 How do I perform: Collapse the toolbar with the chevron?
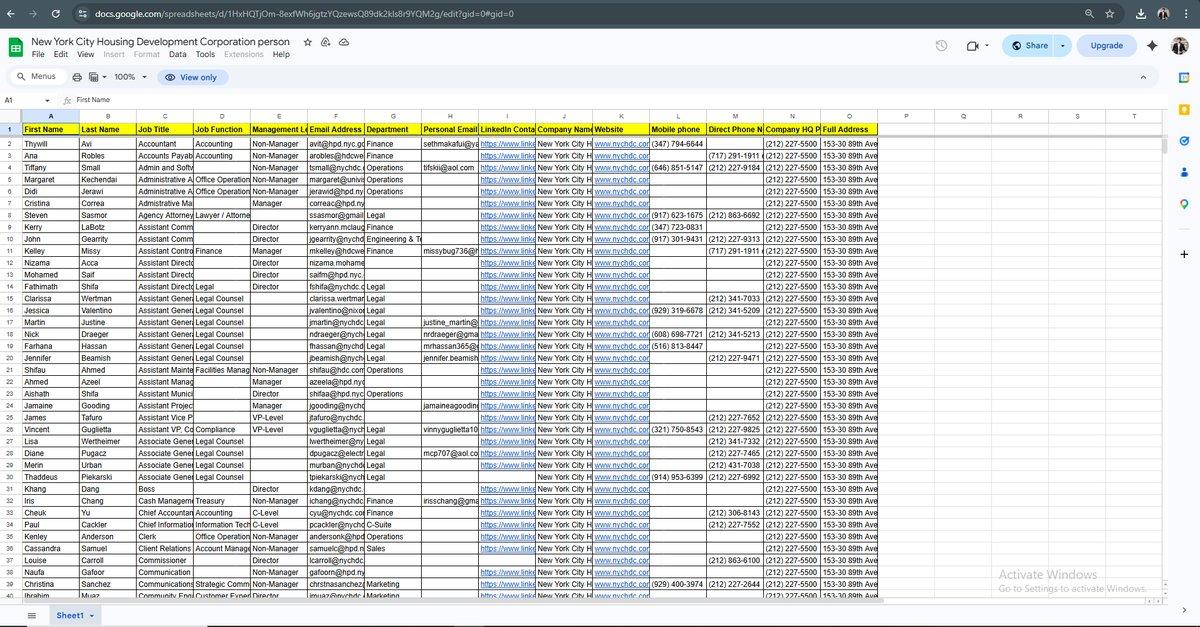(1143, 77)
